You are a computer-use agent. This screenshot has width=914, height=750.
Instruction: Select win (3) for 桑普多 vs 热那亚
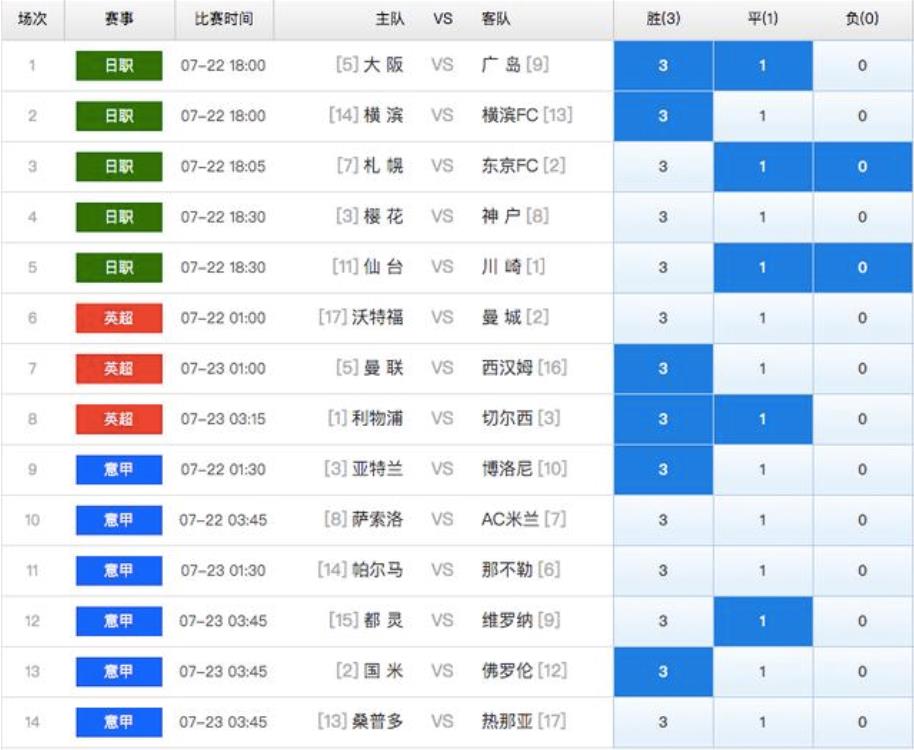(x=663, y=722)
